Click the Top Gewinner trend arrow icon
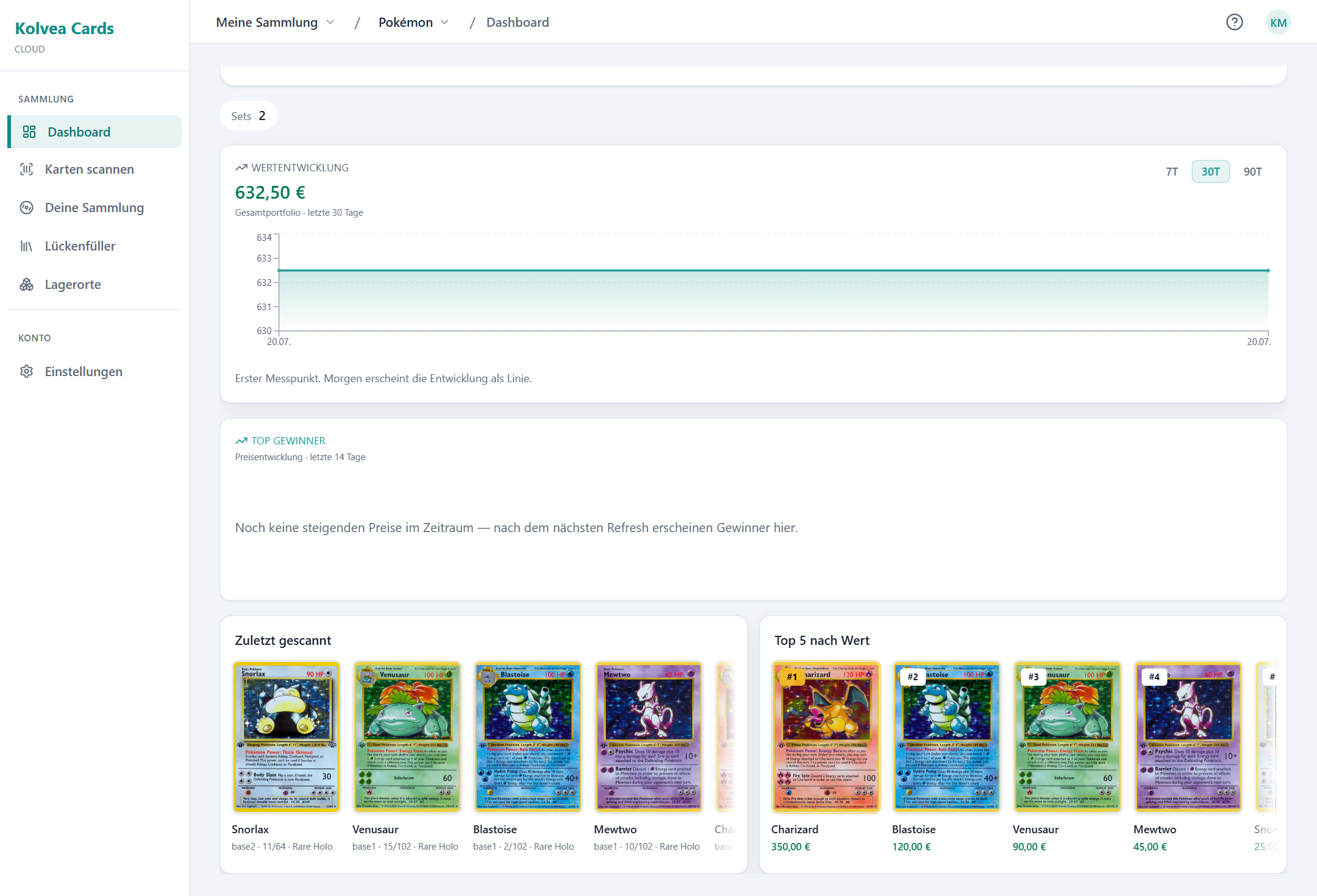This screenshot has height=896, width=1317. (x=241, y=441)
